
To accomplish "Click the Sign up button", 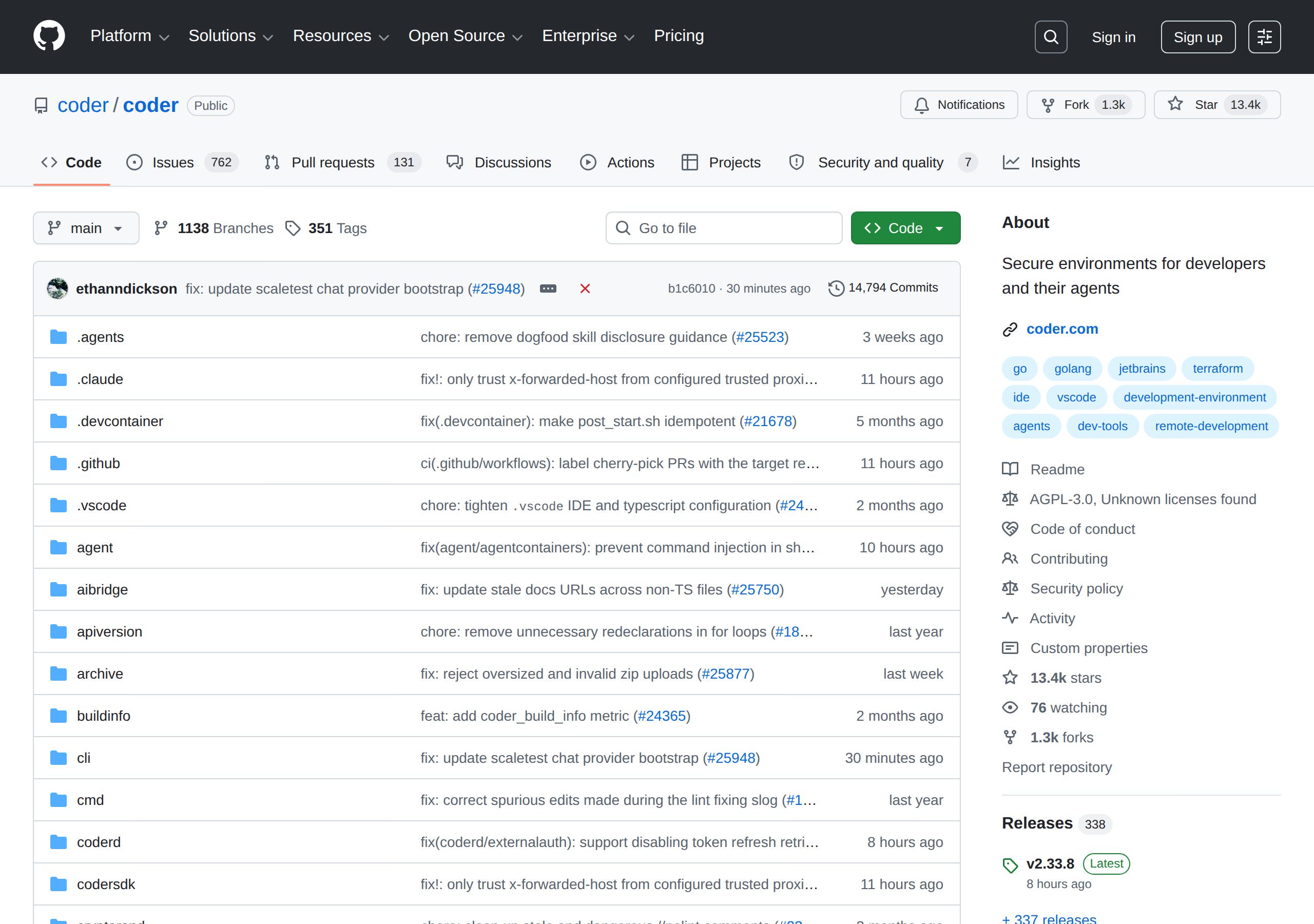I will (x=1198, y=37).
